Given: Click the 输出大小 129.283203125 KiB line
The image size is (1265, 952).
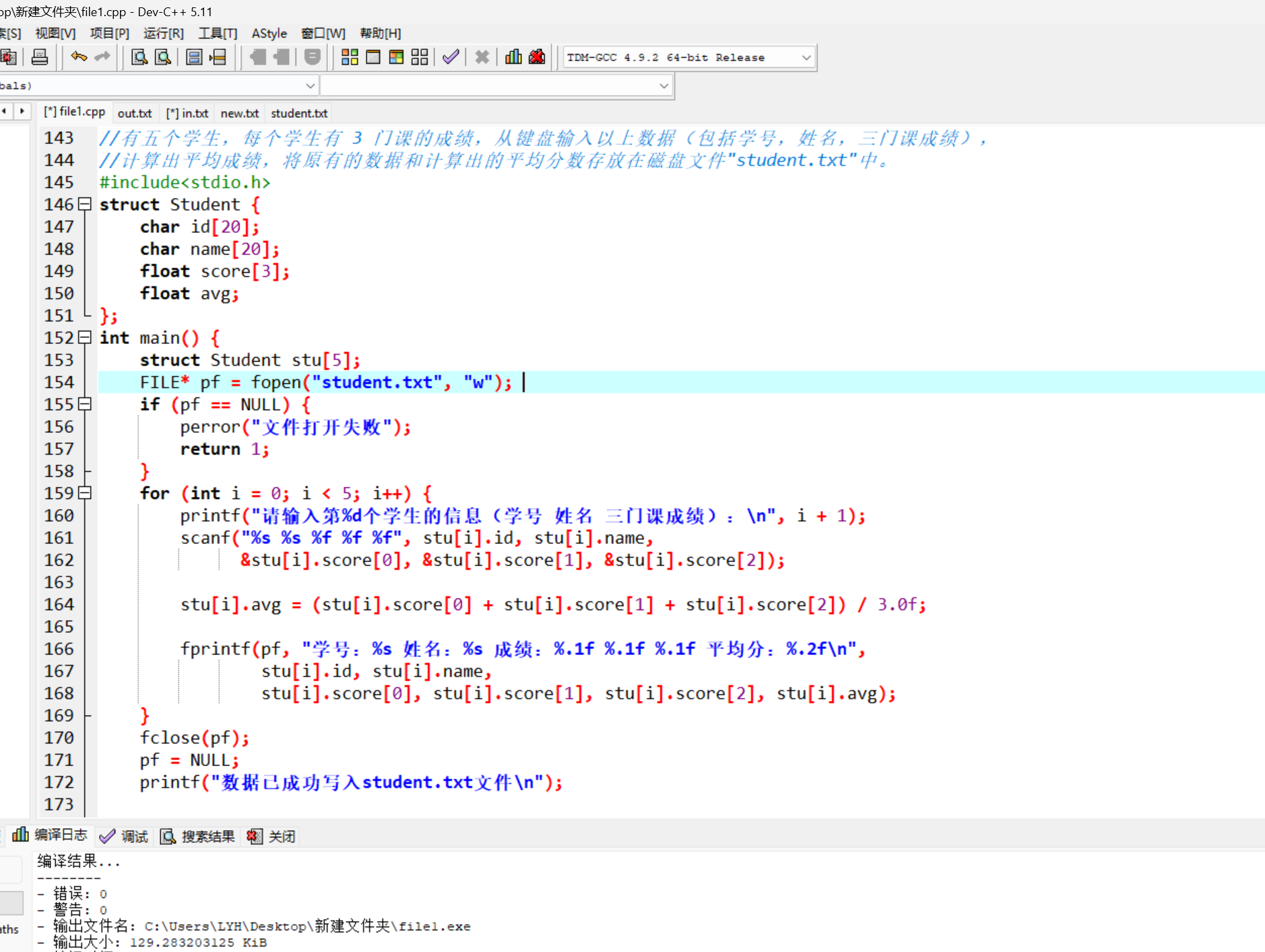Looking at the screenshot, I should click(152, 942).
